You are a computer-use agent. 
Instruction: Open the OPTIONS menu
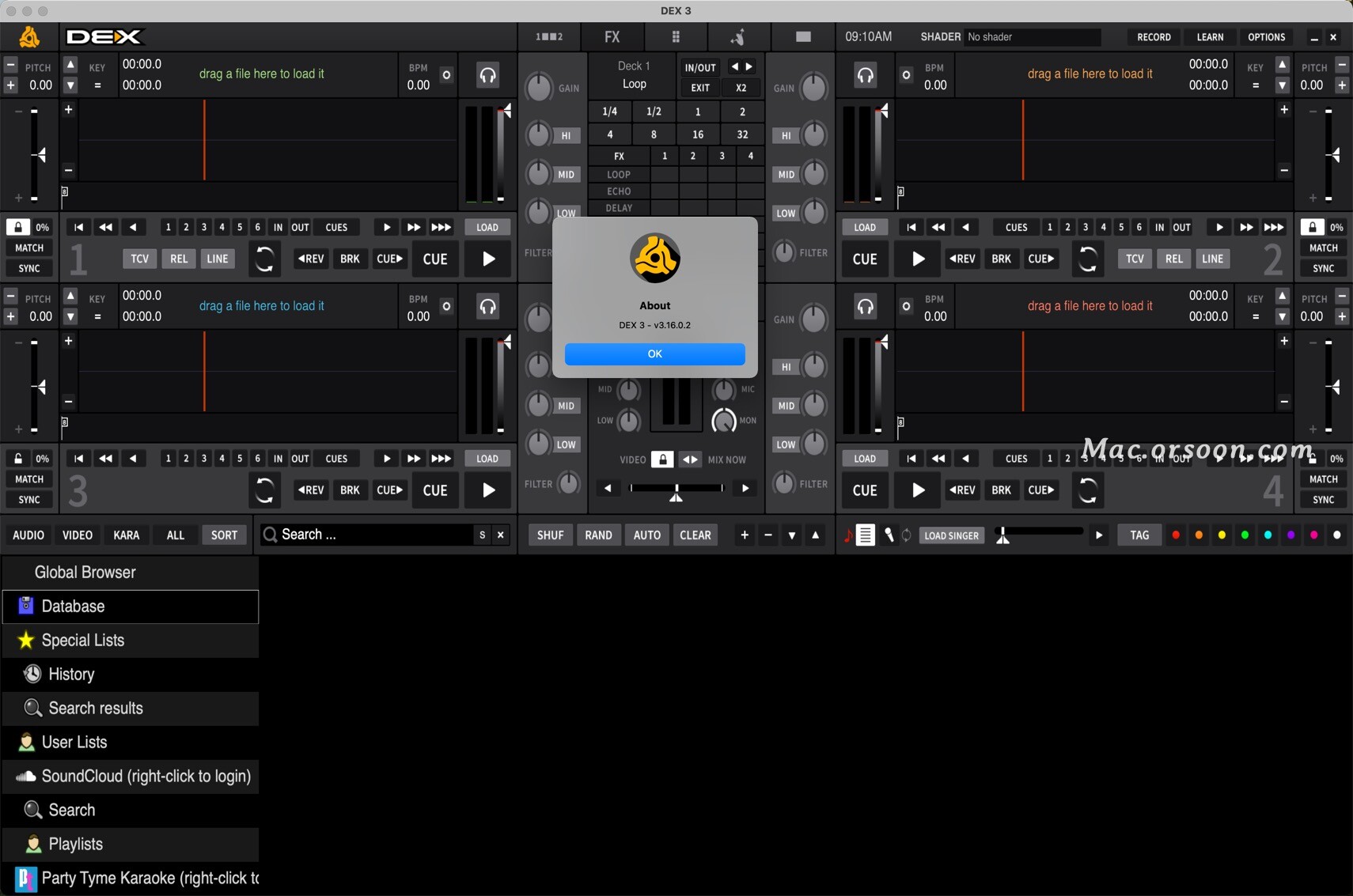coord(1266,37)
